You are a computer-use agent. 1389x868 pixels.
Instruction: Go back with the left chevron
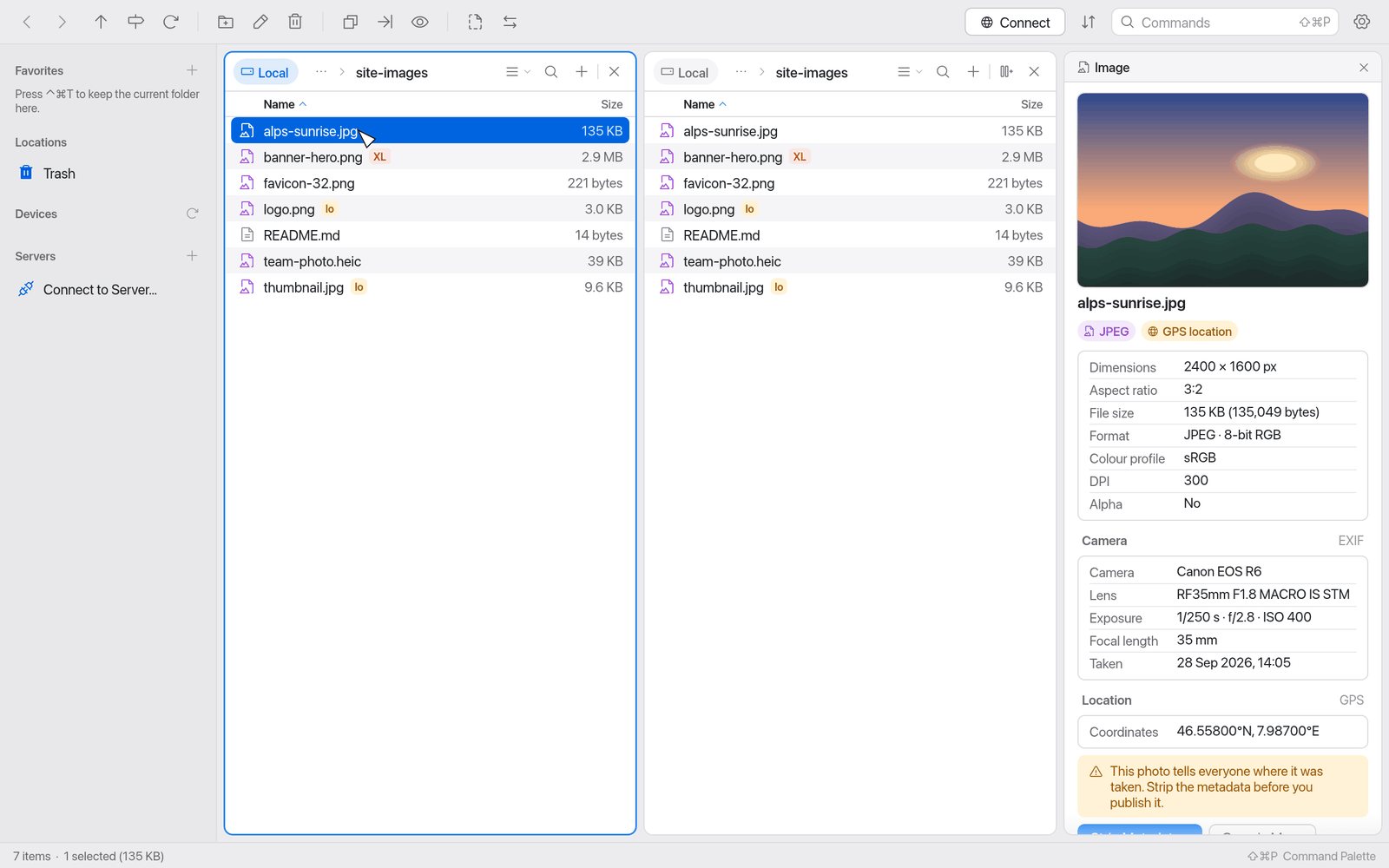coord(27,22)
